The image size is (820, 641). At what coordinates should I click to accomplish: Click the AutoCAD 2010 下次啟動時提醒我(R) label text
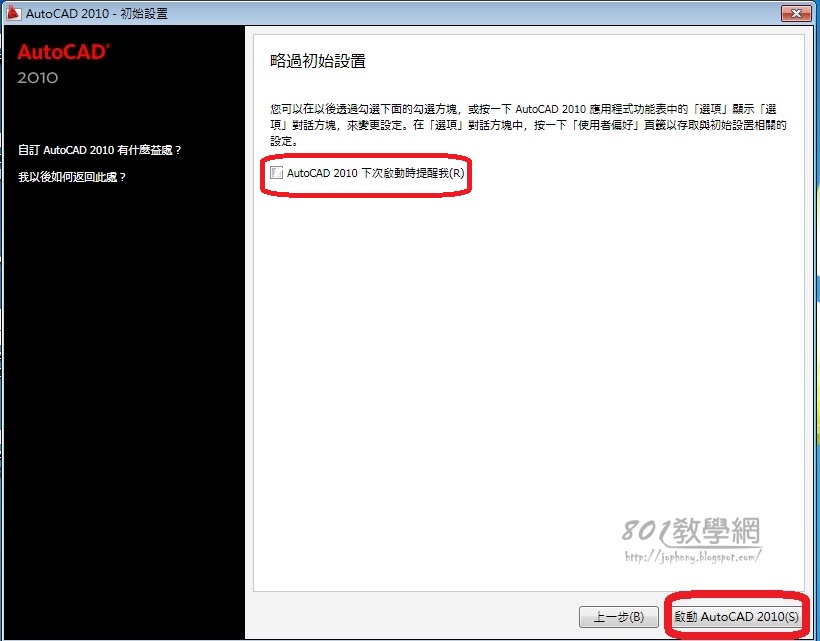tap(375, 173)
